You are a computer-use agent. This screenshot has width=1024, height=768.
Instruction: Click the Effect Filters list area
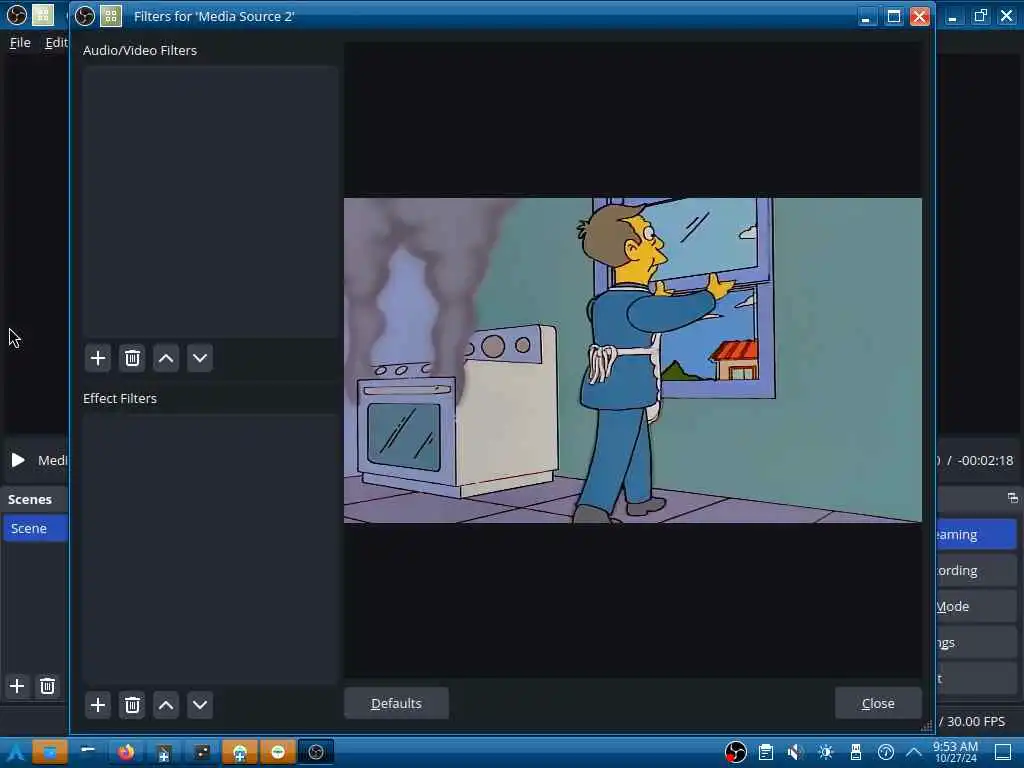210,549
